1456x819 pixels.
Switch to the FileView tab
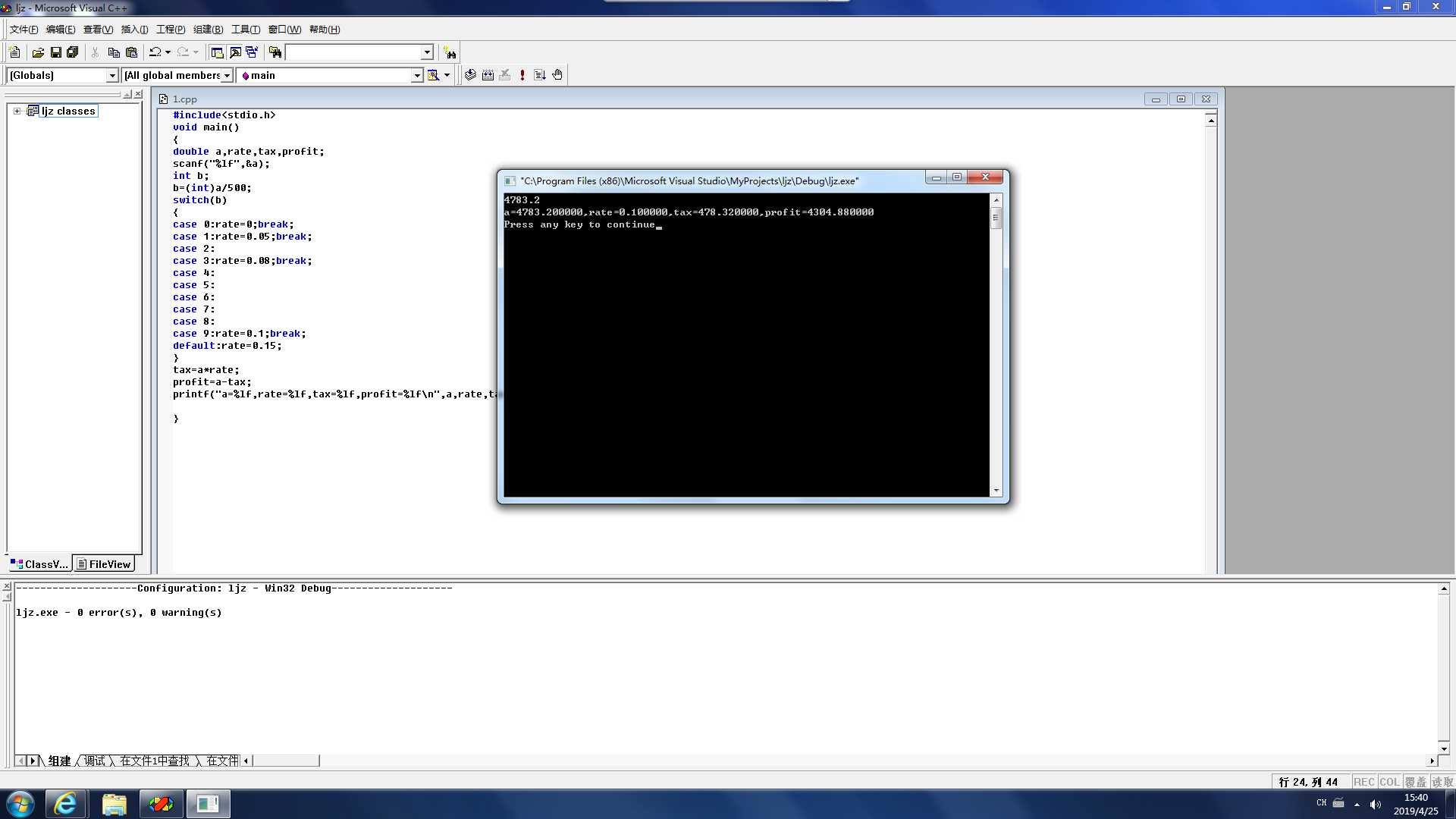point(104,564)
